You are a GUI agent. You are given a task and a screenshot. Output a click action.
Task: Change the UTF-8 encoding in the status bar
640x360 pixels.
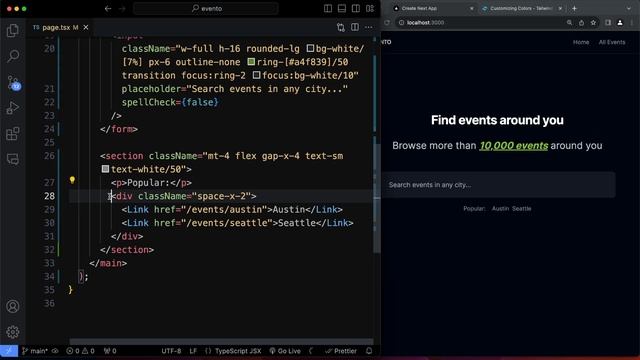(x=171, y=351)
